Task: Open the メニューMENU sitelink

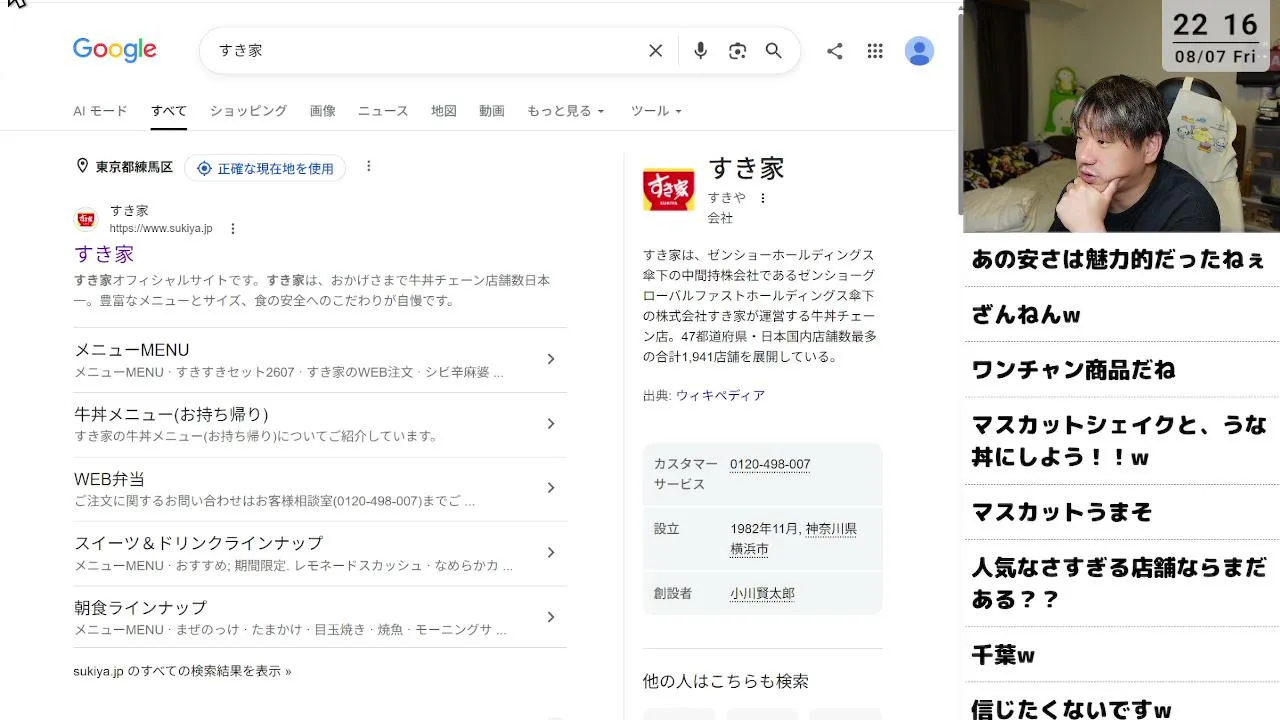Action: [132, 350]
